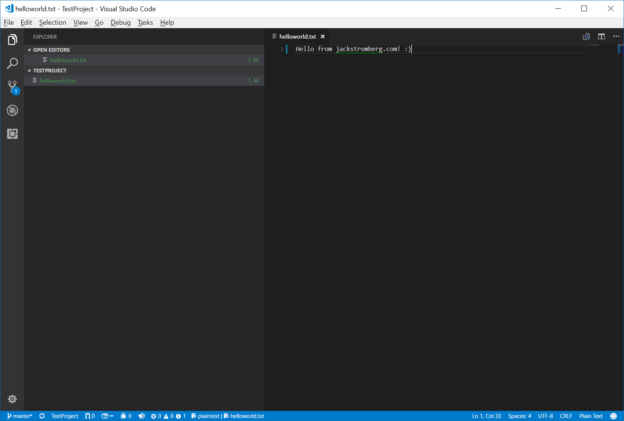Minimize the VS Code window

558,8
